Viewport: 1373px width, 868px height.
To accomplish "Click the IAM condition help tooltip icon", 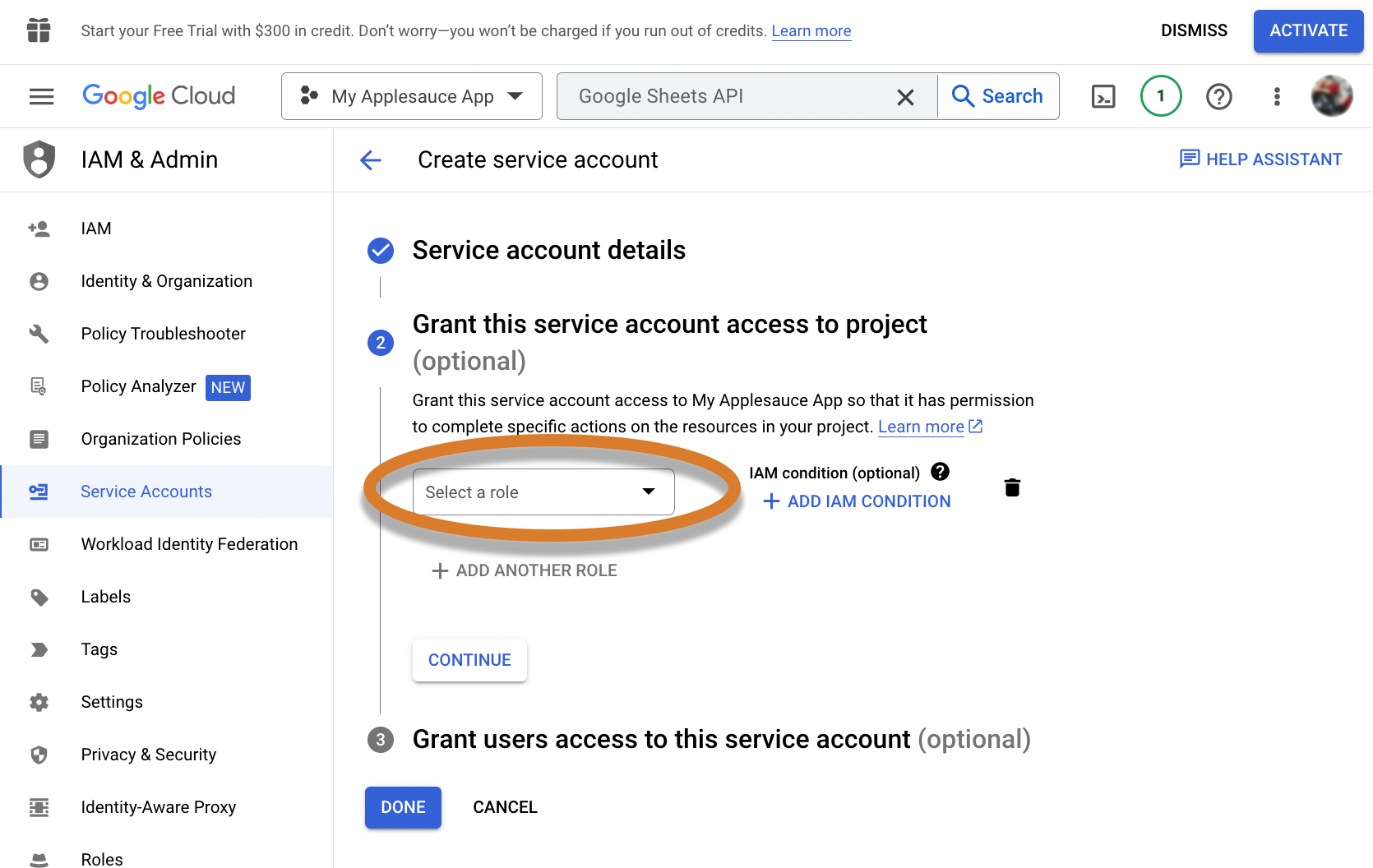I will click(940, 472).
